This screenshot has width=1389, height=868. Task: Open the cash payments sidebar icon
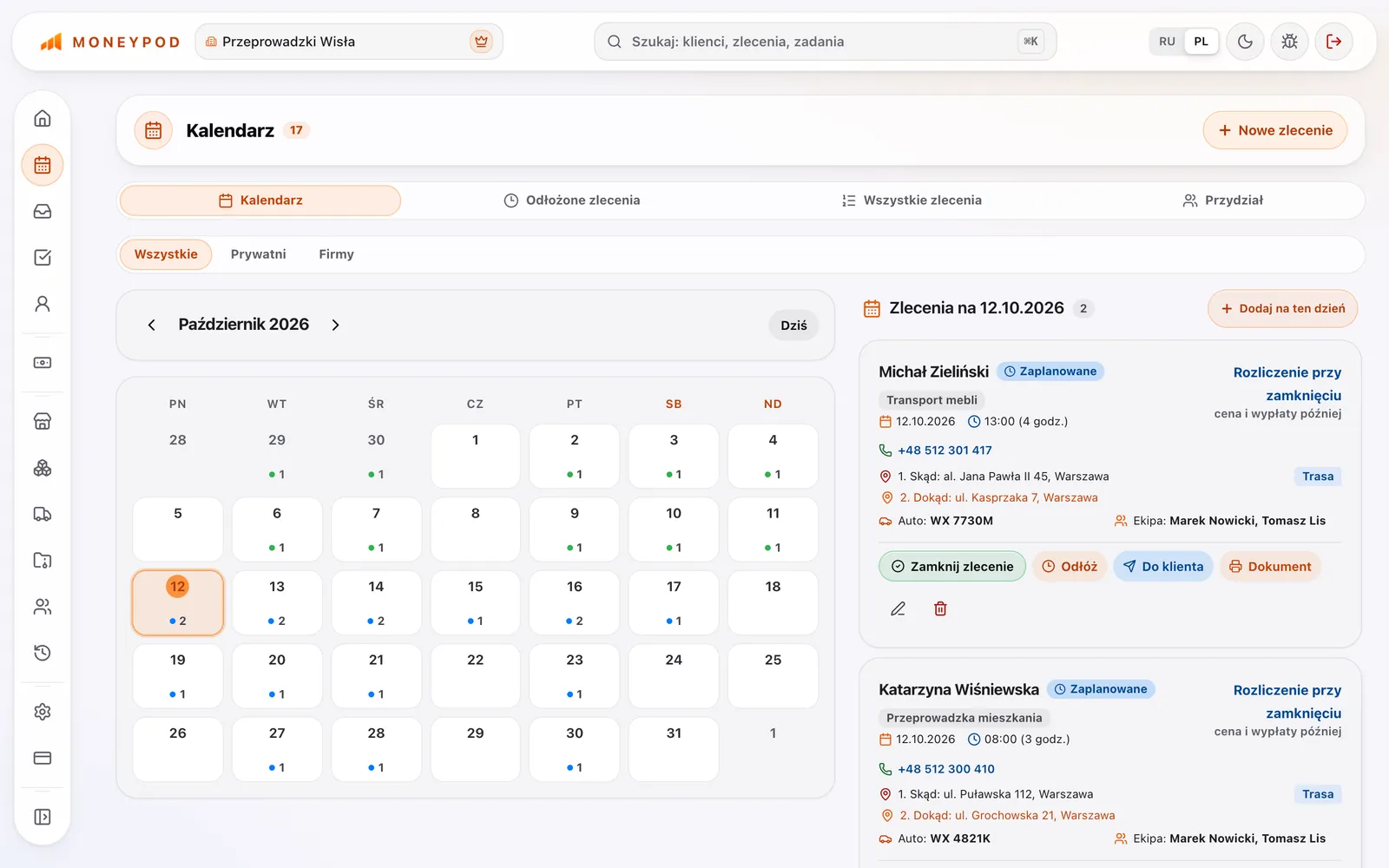coord(43,363)
